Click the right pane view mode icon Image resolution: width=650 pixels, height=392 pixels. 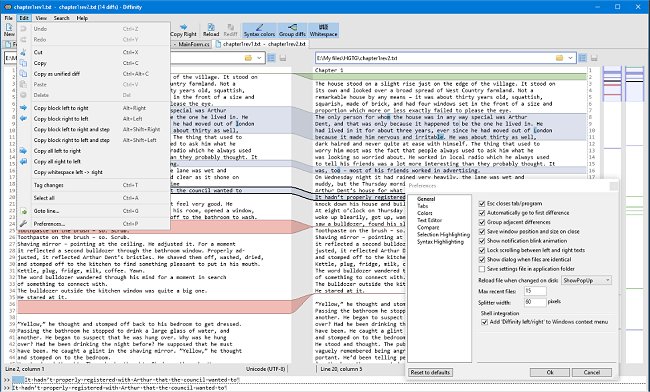click(583, 58)
